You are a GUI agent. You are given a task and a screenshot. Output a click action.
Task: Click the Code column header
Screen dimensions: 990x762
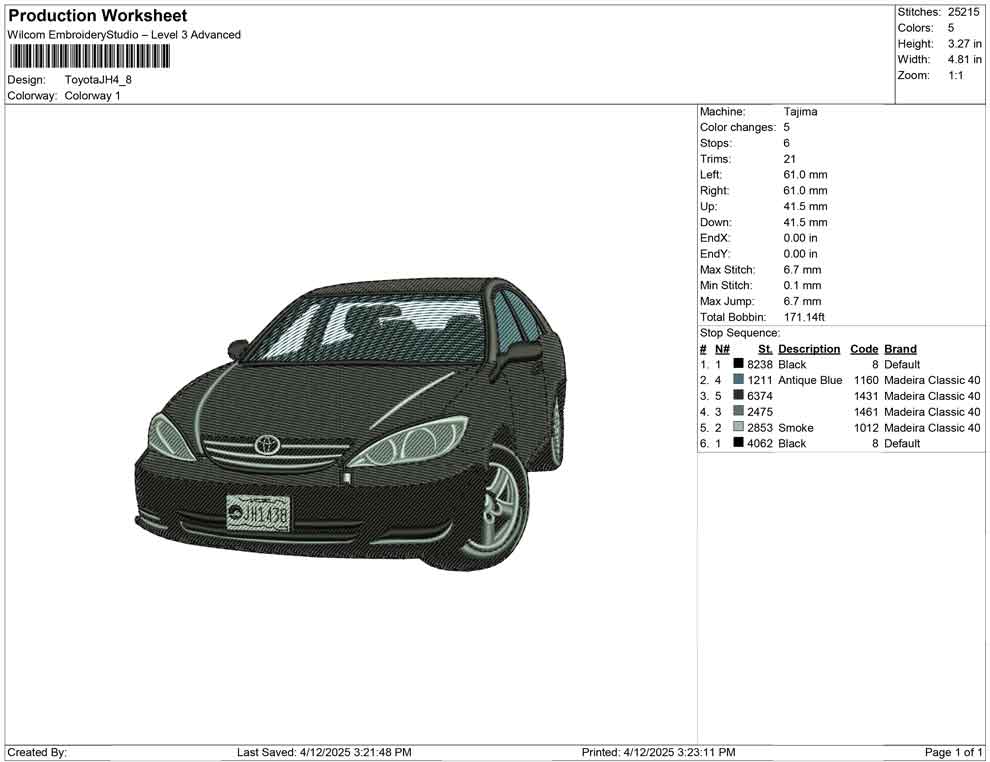tap(864, 349)
